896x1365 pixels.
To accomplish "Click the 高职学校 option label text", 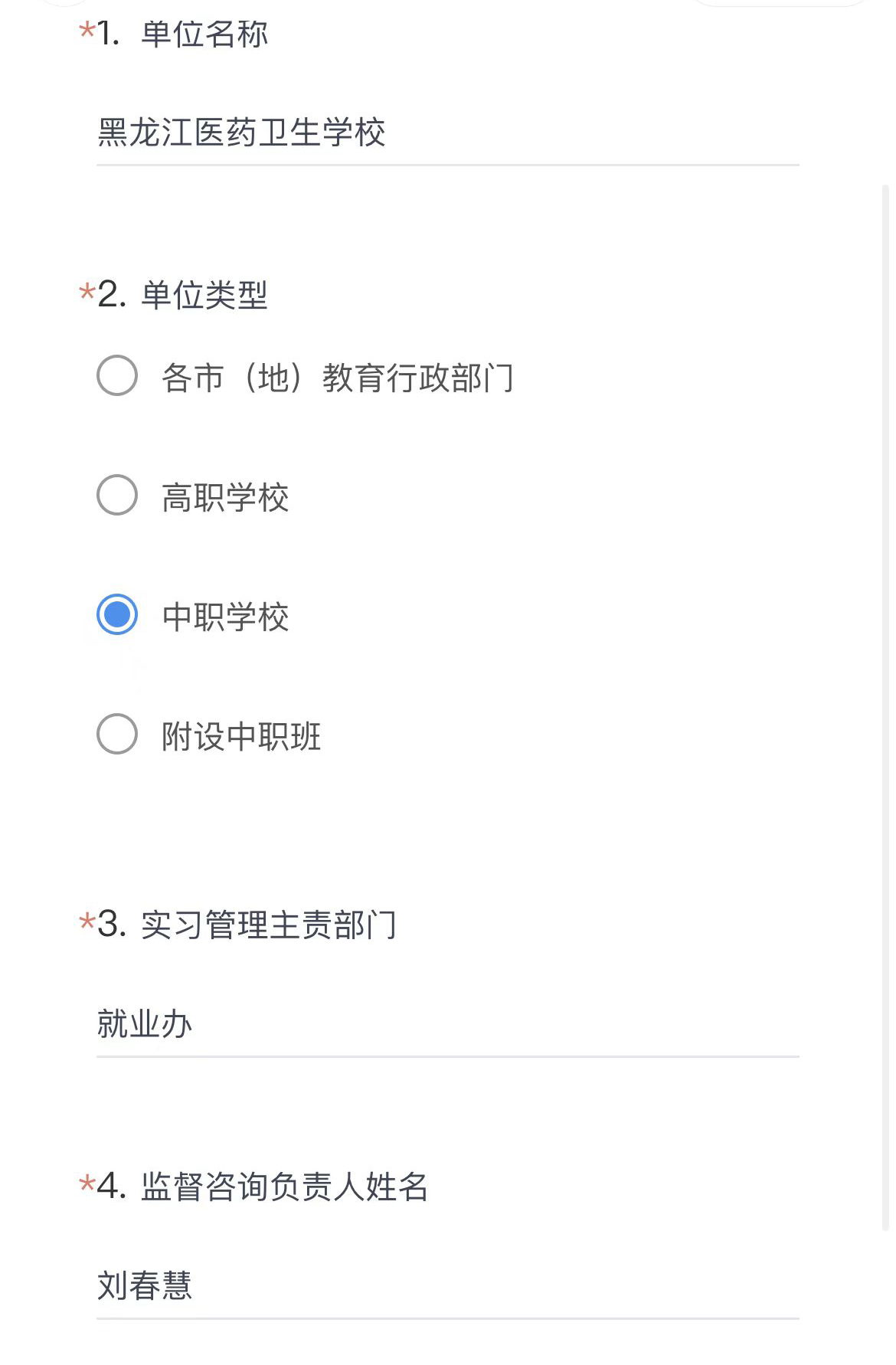I will pos(225,497).
